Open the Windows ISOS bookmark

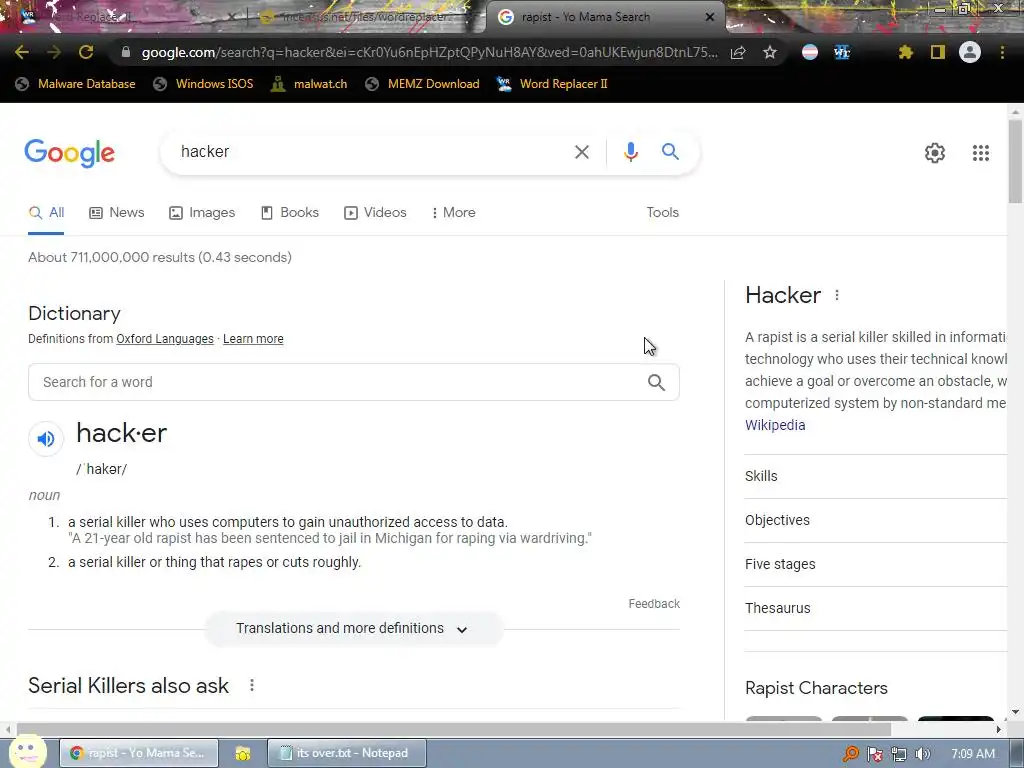click(203, 84)
